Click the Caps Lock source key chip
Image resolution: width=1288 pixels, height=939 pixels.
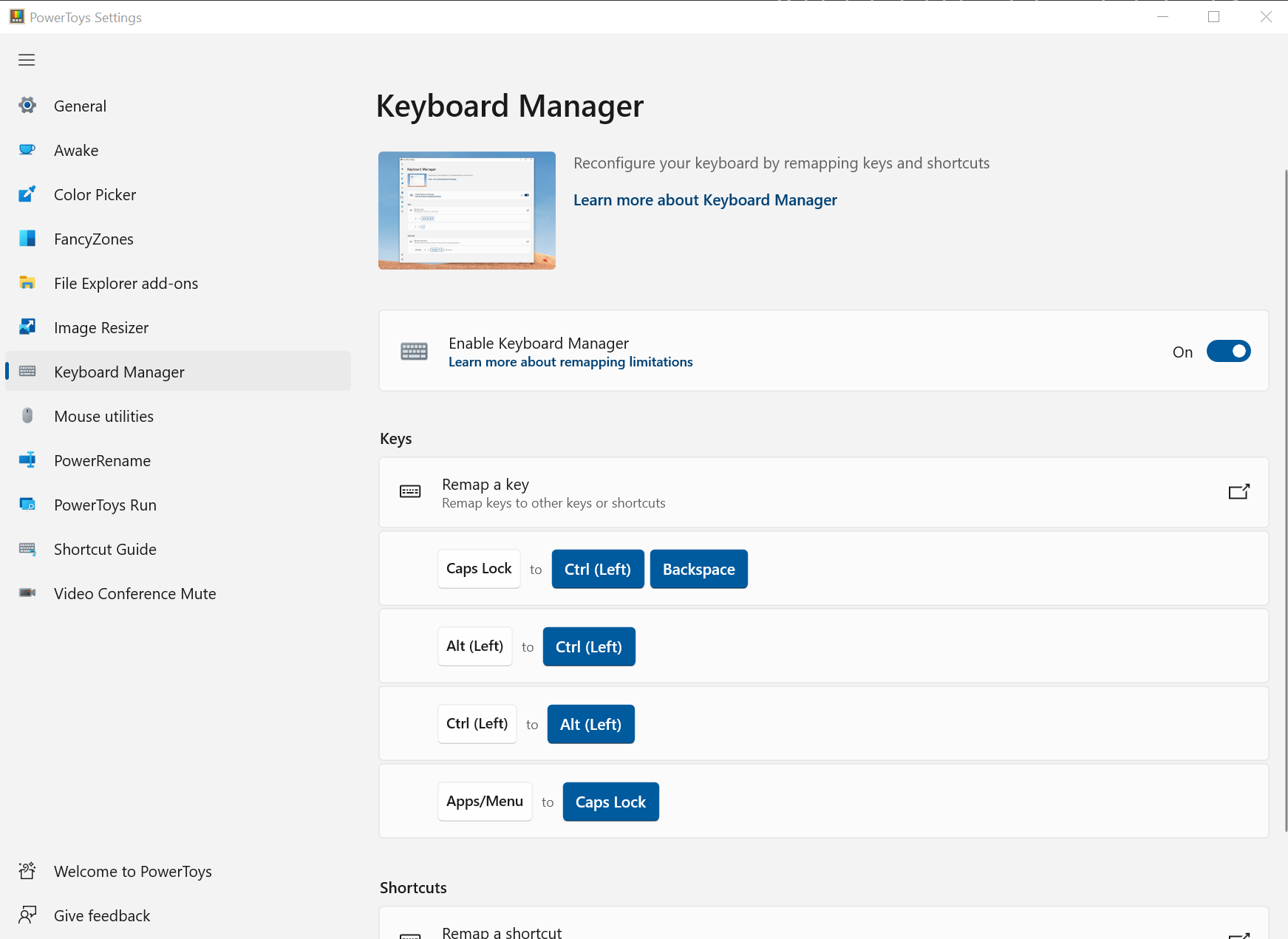(x=479, y=569)
